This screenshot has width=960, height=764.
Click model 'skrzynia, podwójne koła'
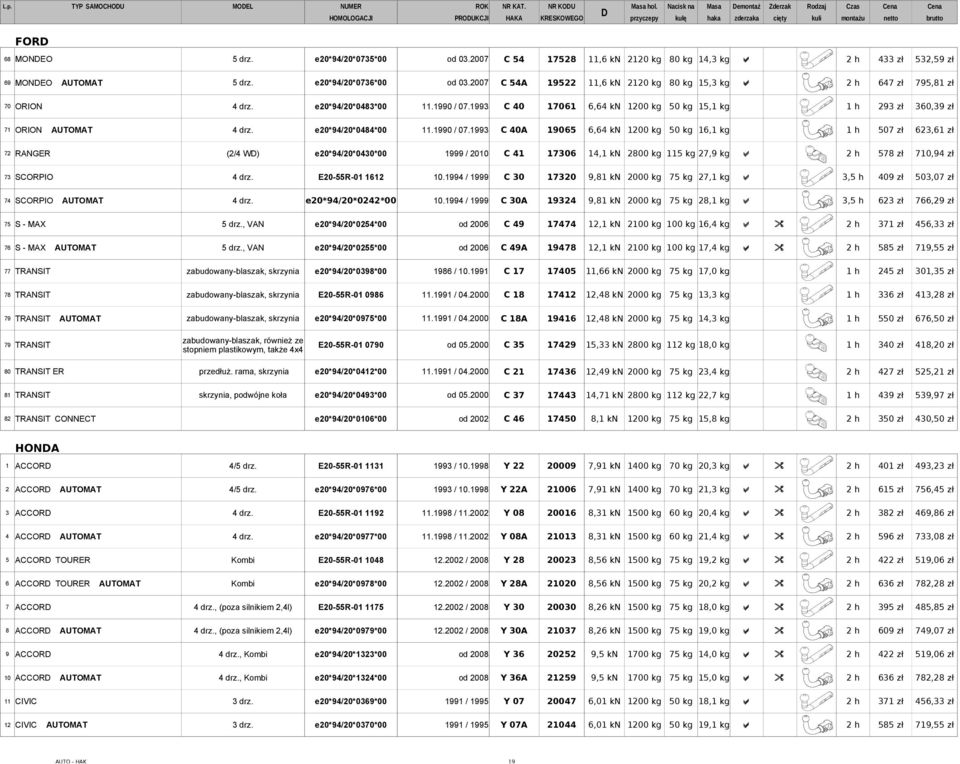click(243, 395)
